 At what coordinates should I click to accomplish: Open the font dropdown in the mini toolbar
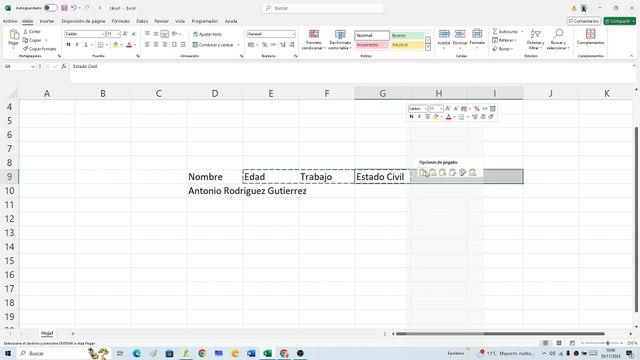coord(425,109)
